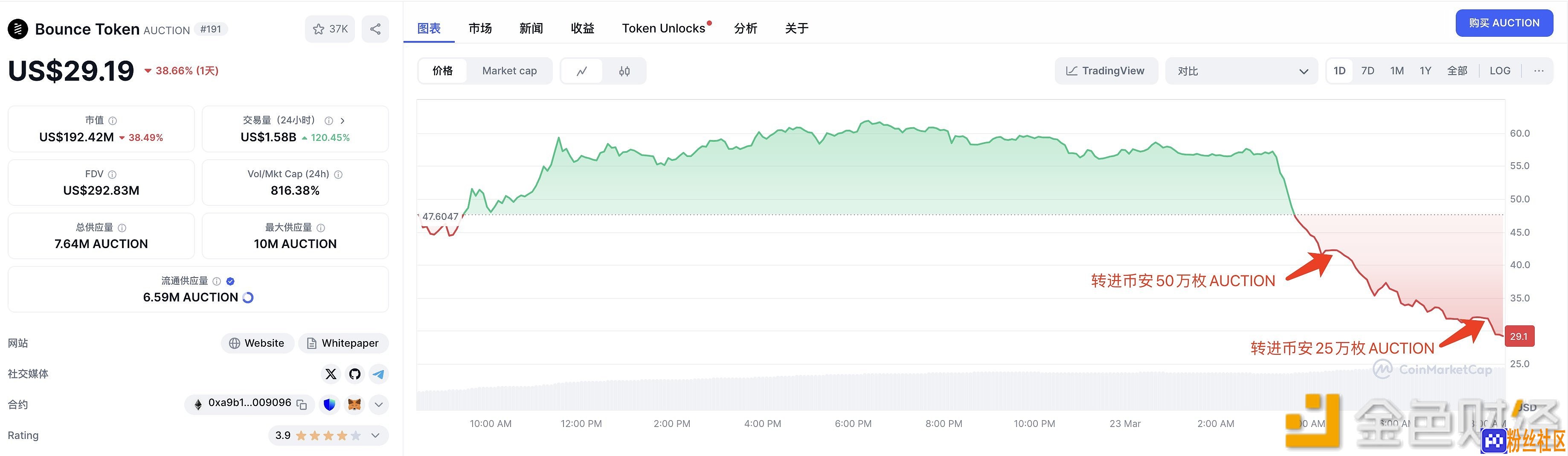Screen dimensions: 1568x456
Task: Select the 1D time range
Action: [x=1339, y=71]
